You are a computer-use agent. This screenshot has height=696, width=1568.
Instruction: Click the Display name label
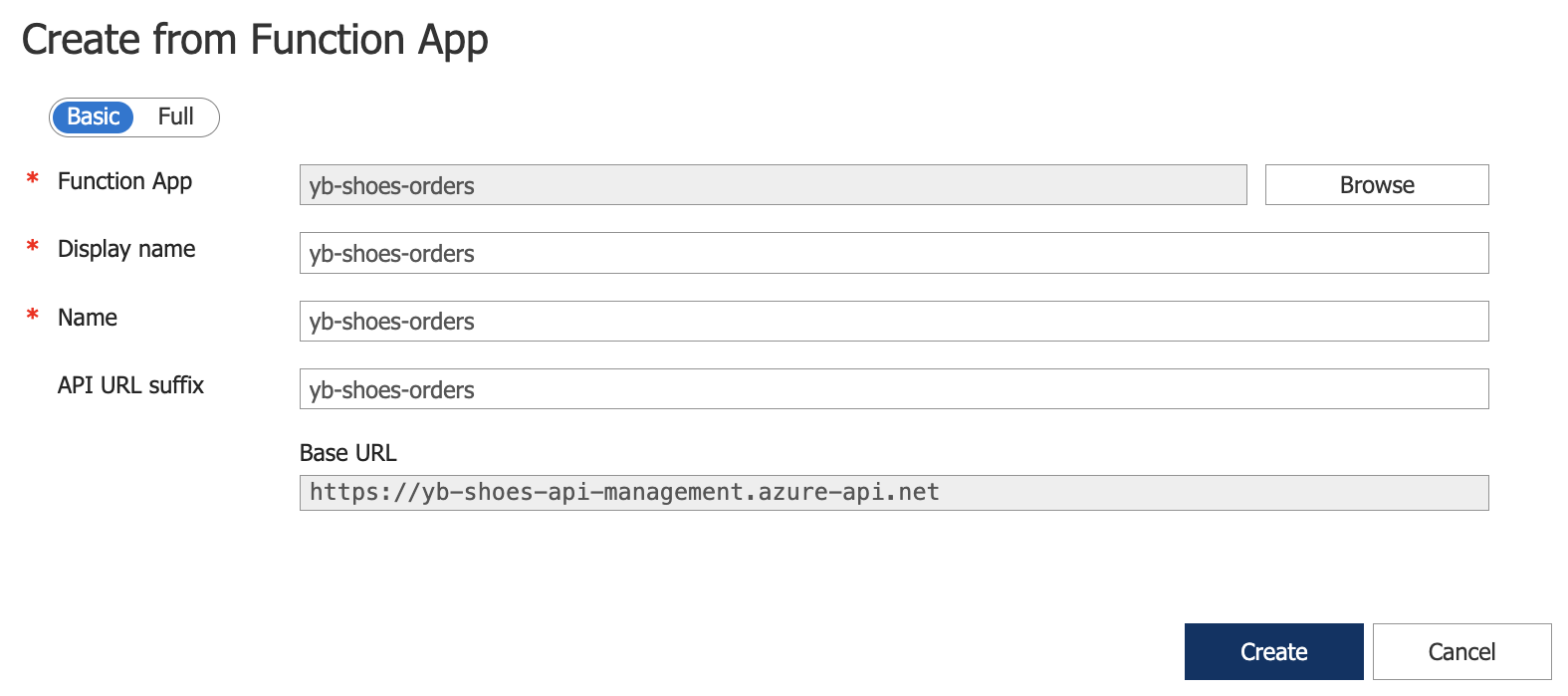click(x=126, y=249)
